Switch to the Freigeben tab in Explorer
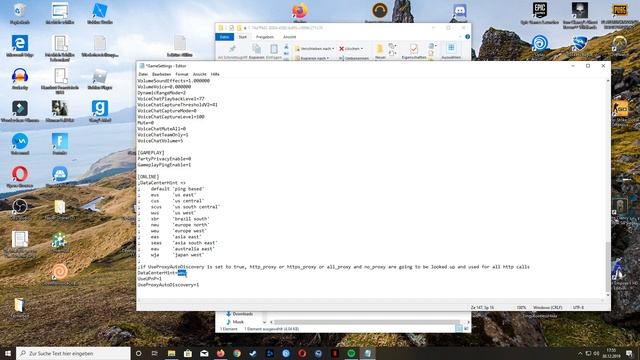Viewport: 640px width, 360px height. 265,37
